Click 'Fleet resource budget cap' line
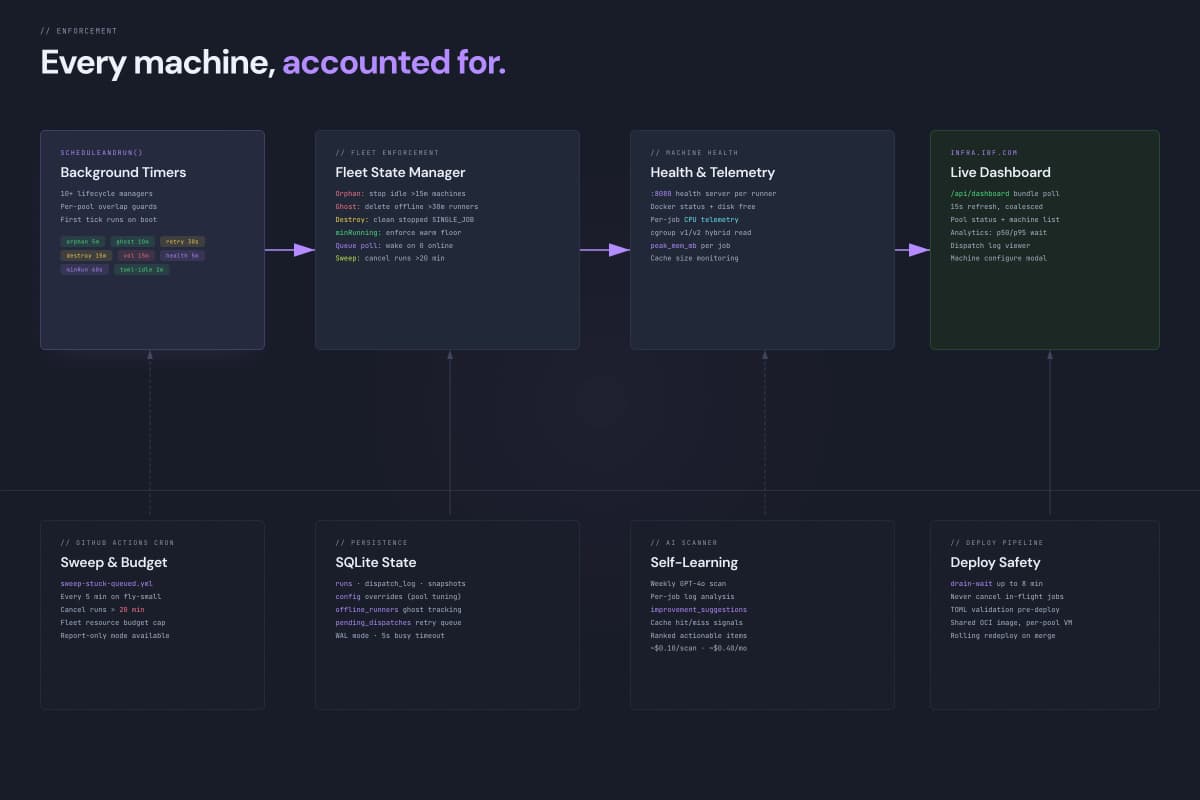This screenshot has width=1200, height=800. click(113, 622)
